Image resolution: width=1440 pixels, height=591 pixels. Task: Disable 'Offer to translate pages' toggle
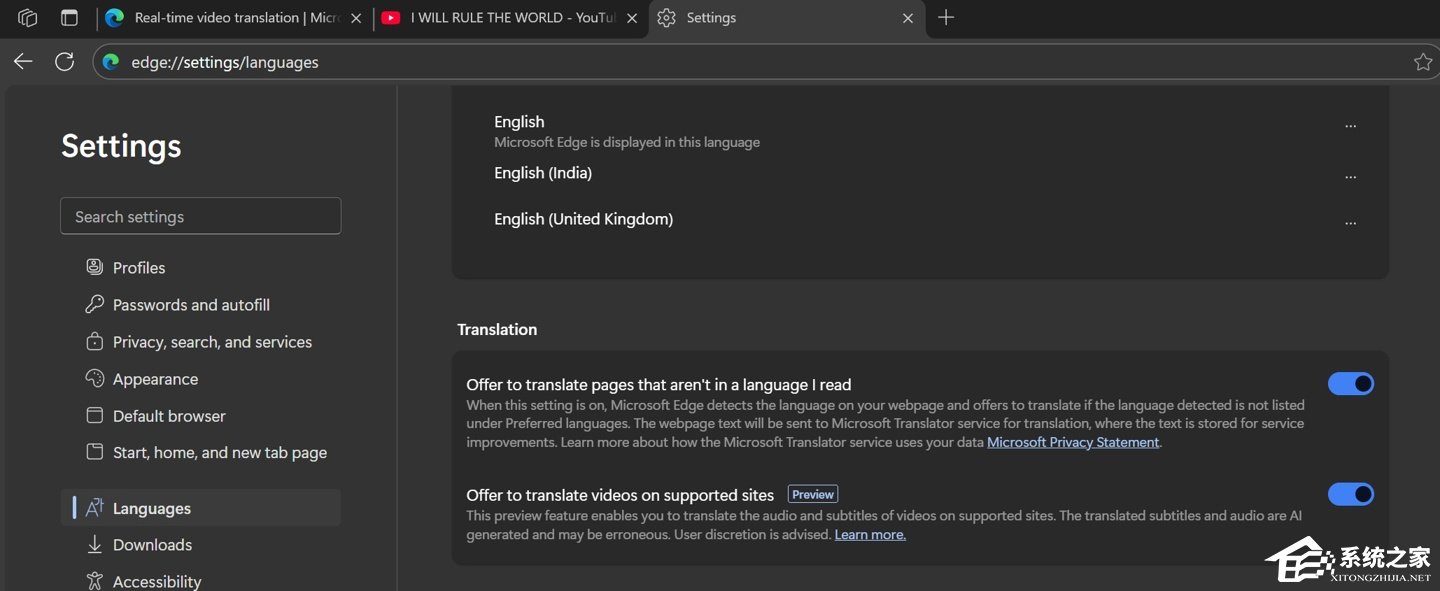[1351, 383]
